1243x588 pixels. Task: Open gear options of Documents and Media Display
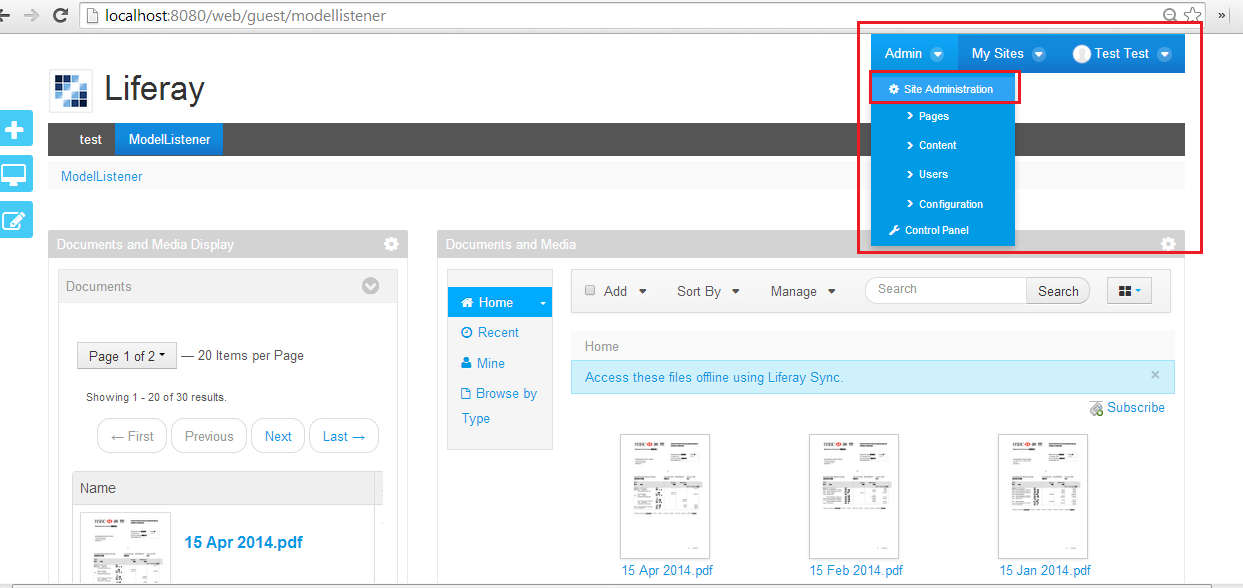pos(391,244)
